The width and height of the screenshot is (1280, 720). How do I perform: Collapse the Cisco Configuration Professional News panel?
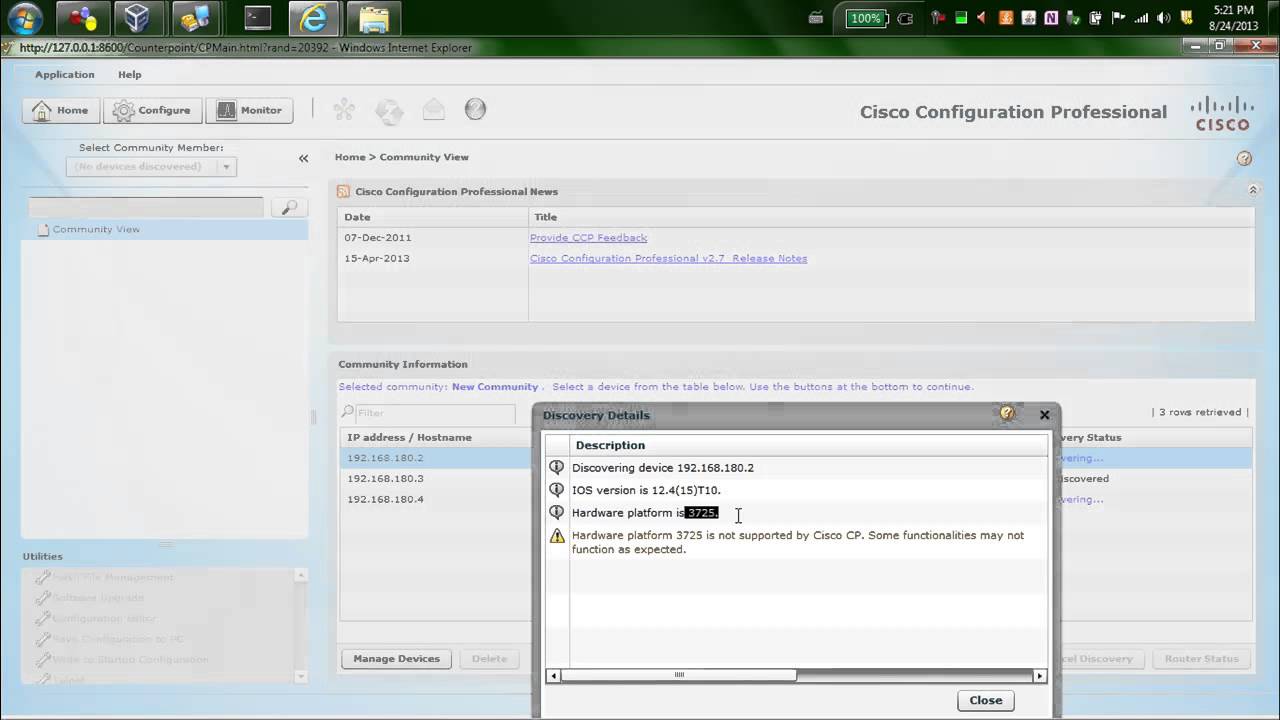[1253, 190]
